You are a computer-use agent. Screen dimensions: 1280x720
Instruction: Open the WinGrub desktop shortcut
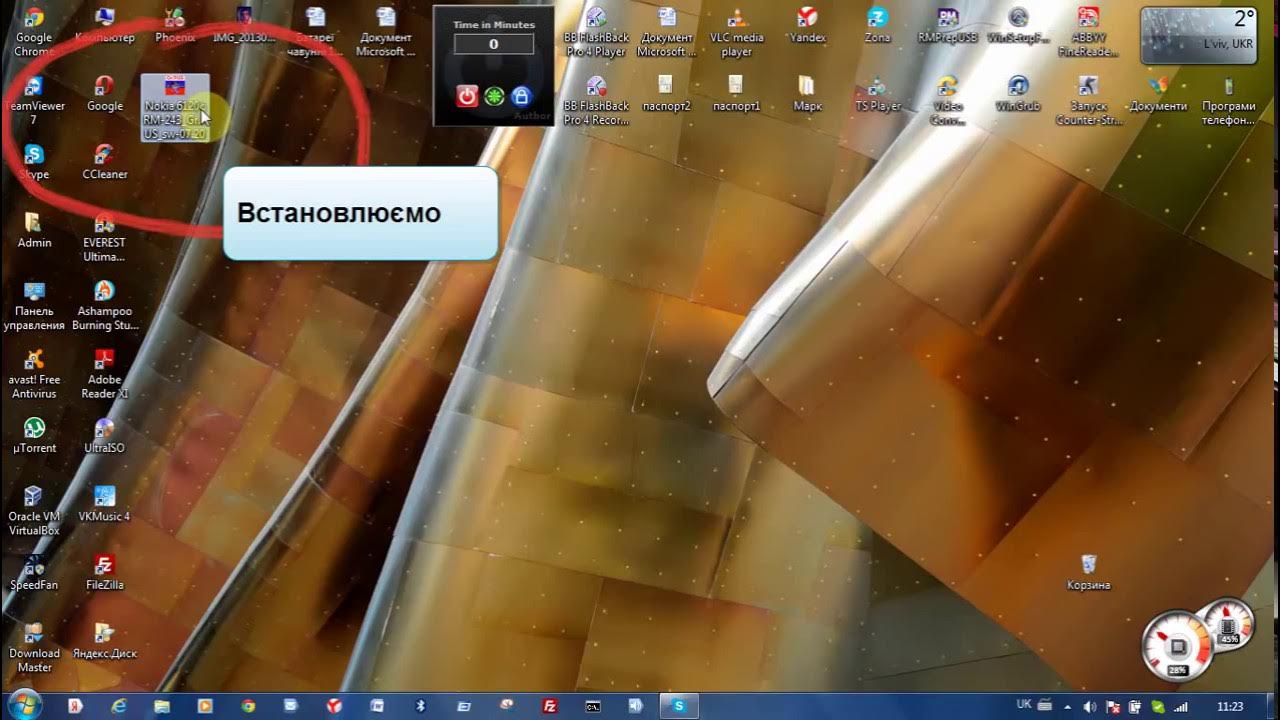click(x=1018, y=93)
